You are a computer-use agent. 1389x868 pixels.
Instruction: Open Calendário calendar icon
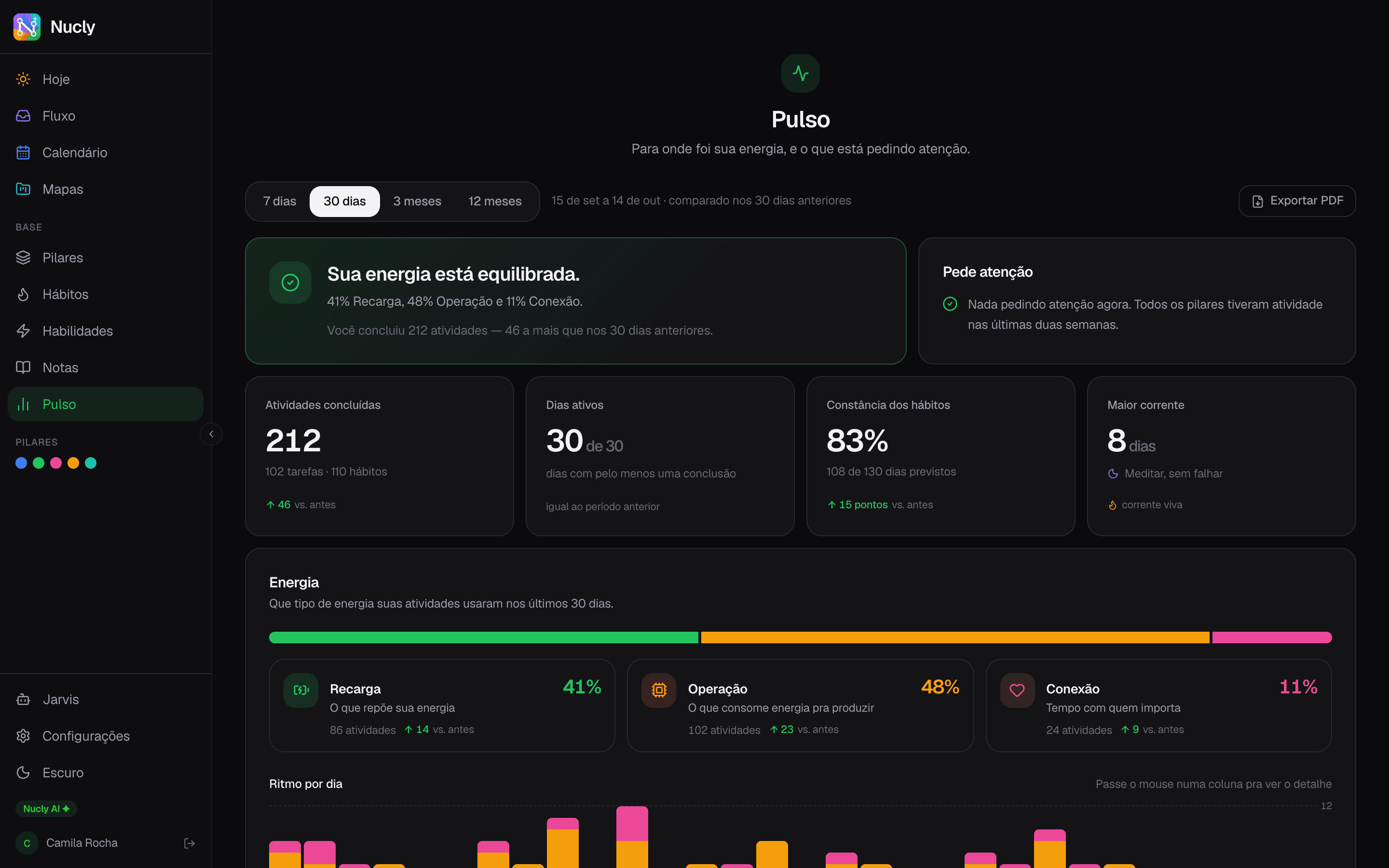[x=23, y=153]
